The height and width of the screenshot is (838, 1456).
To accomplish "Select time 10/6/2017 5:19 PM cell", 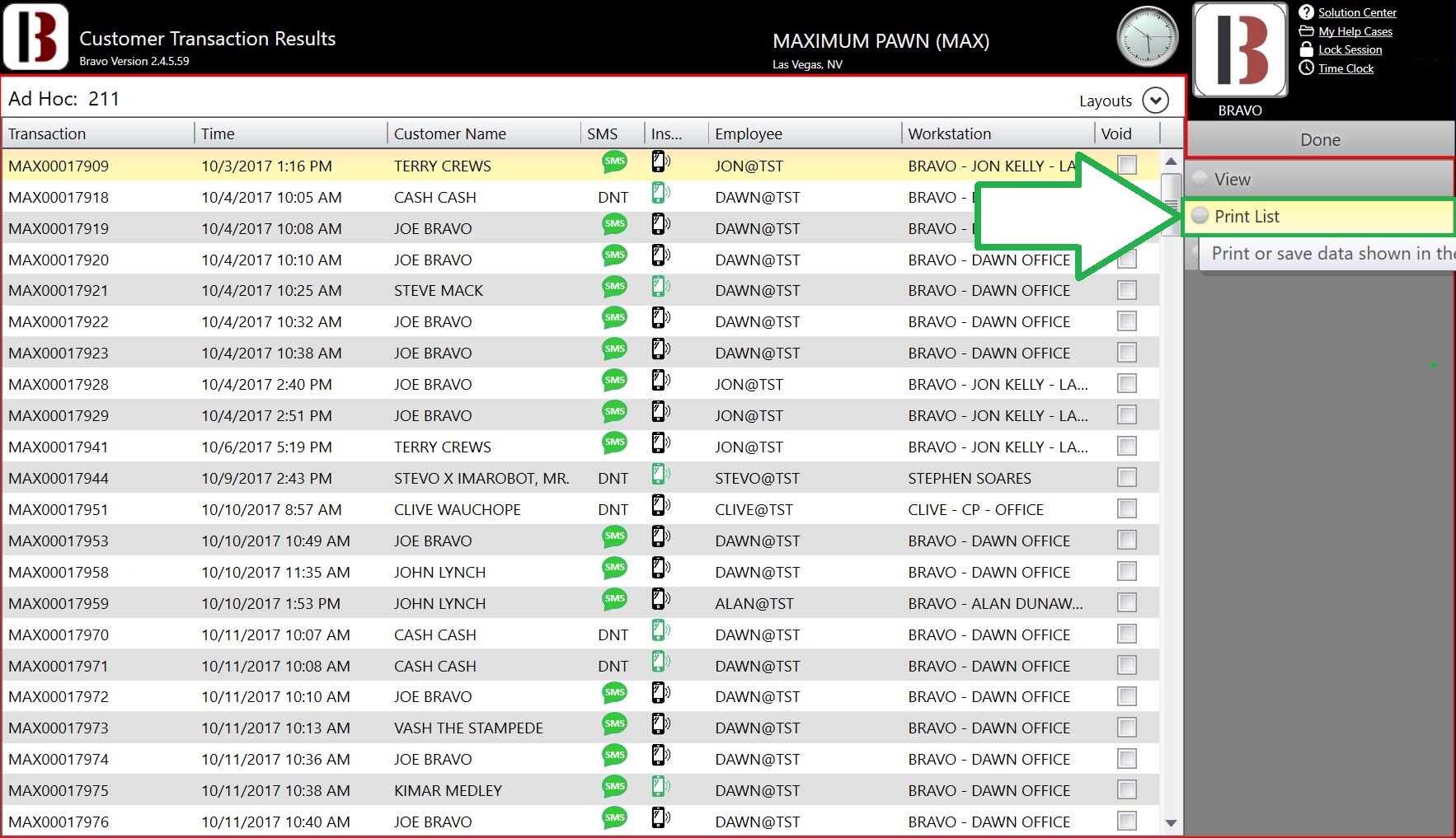I will (x=266, y=447).
